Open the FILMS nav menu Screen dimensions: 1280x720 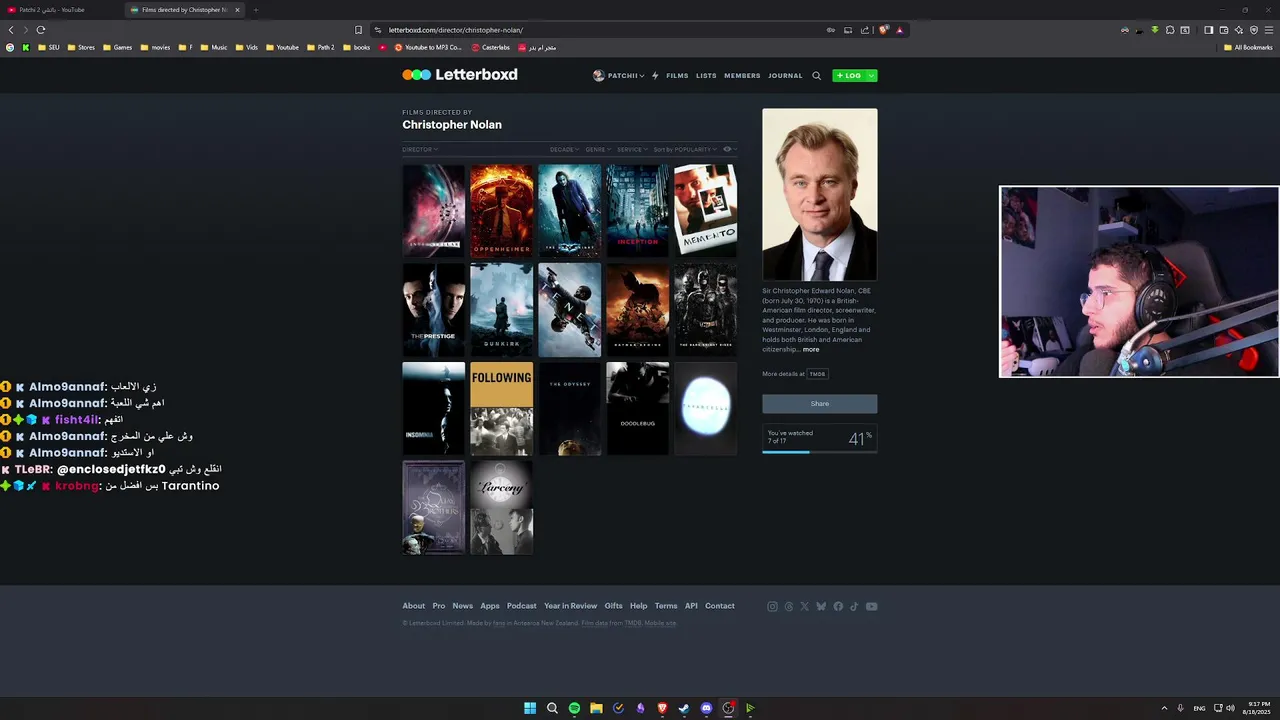coord(677,76)
